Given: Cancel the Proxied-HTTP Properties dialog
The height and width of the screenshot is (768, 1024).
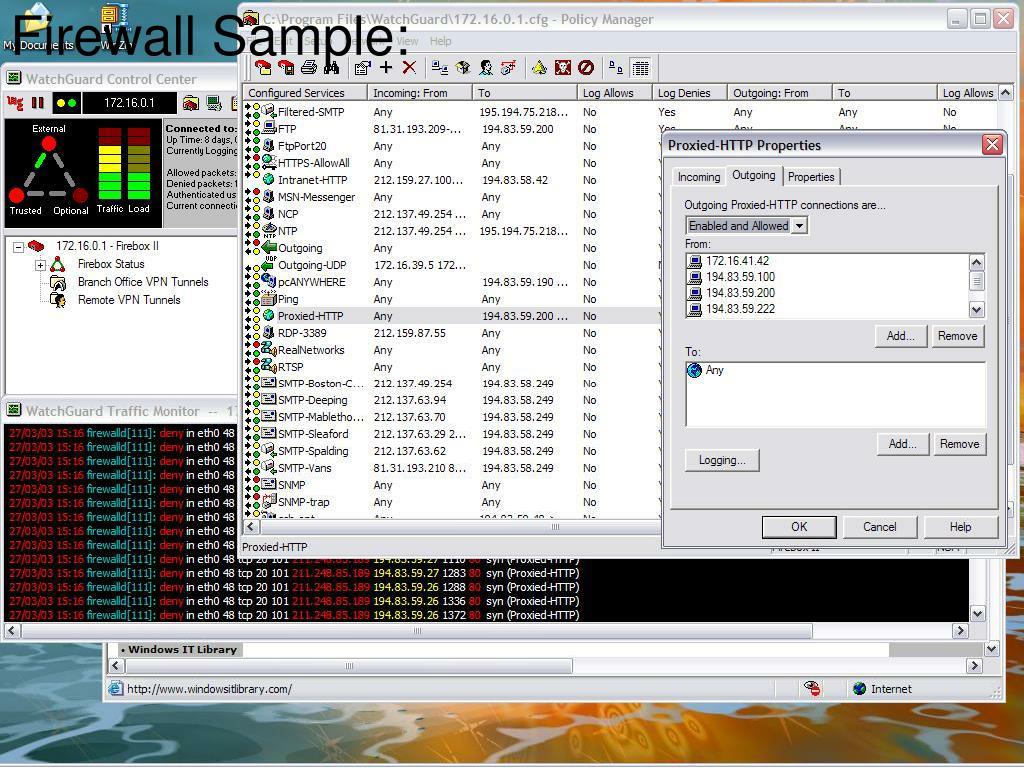Looking at the screenshot, I should 880,526.
